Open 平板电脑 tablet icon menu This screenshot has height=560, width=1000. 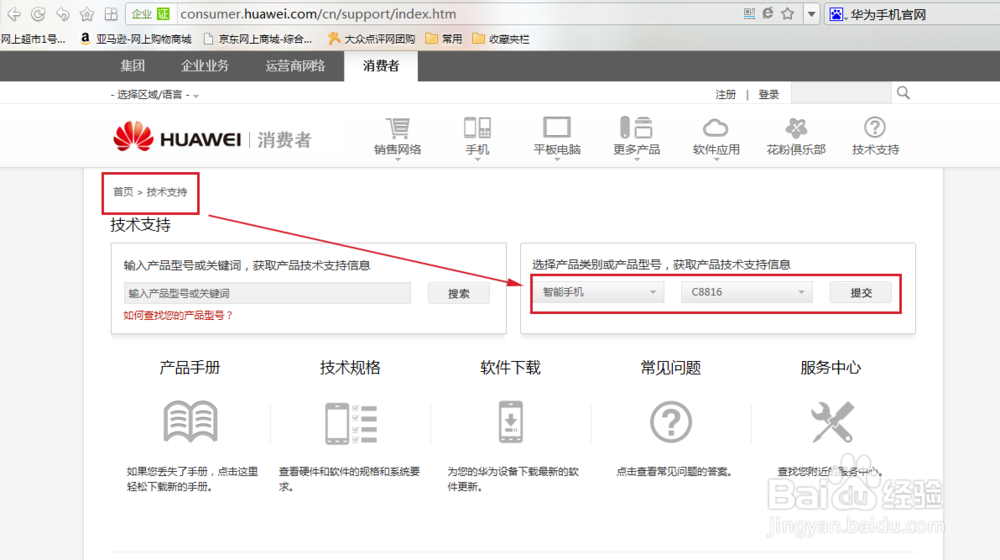coord(557,136)
